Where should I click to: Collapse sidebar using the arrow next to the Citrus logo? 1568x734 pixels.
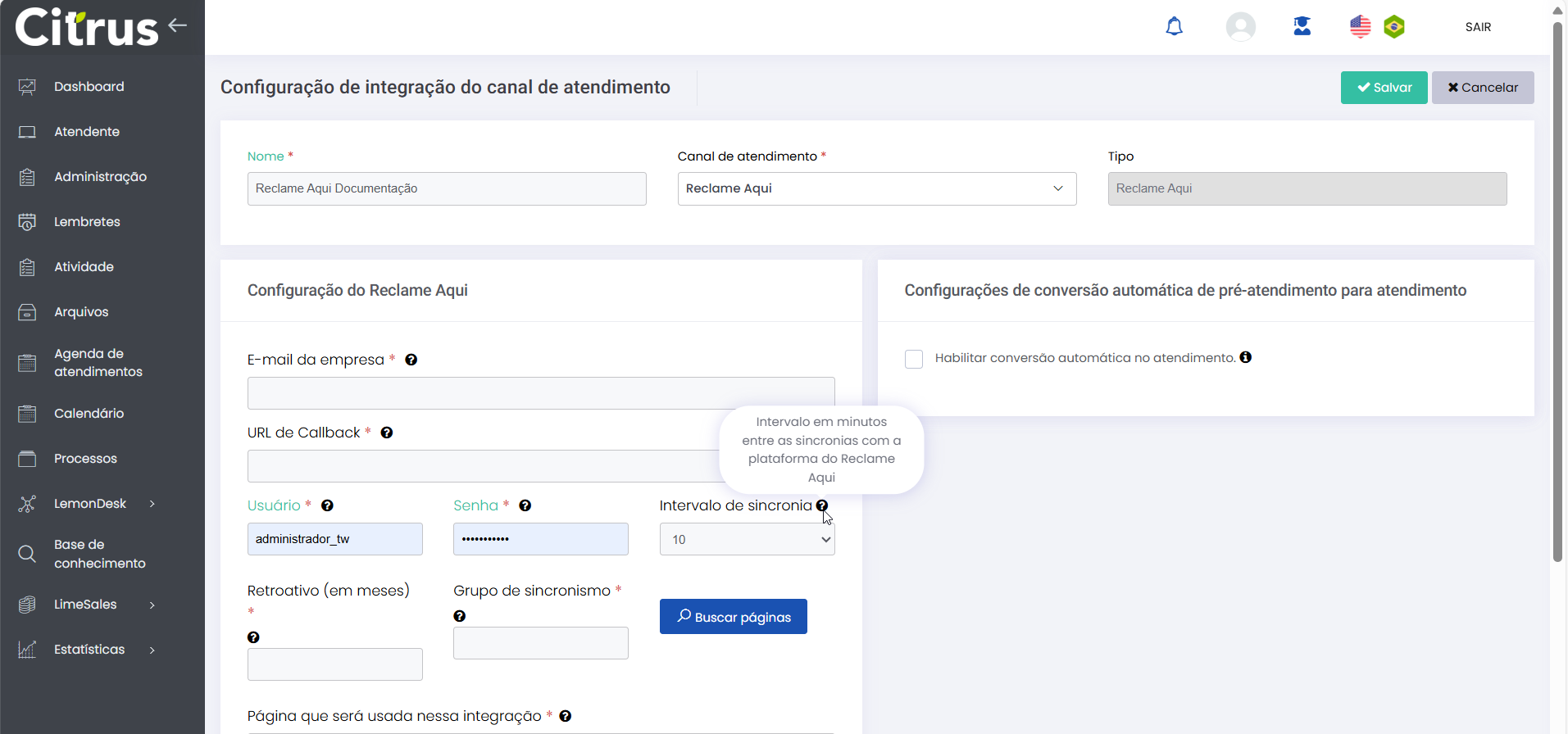(x=178, y=25)
